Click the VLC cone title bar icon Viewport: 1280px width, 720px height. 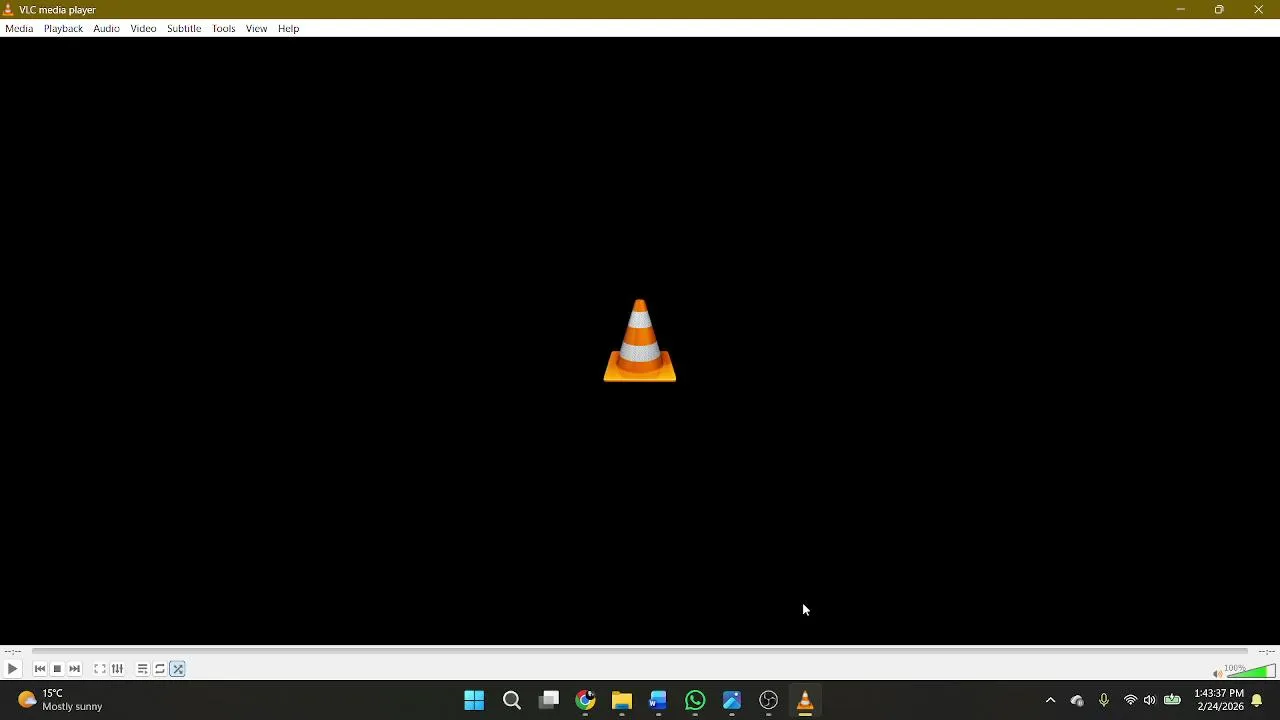(x=9, y=10)
